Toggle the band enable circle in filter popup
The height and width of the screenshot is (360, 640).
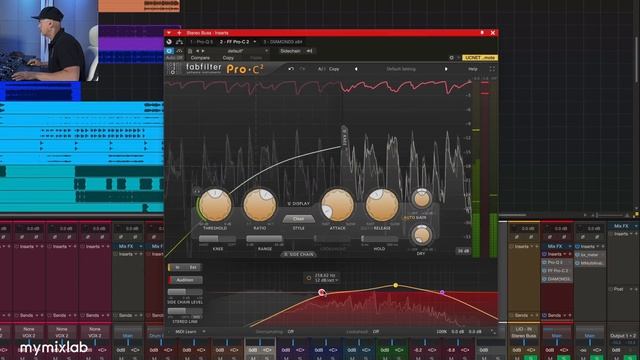coord(309,278)
